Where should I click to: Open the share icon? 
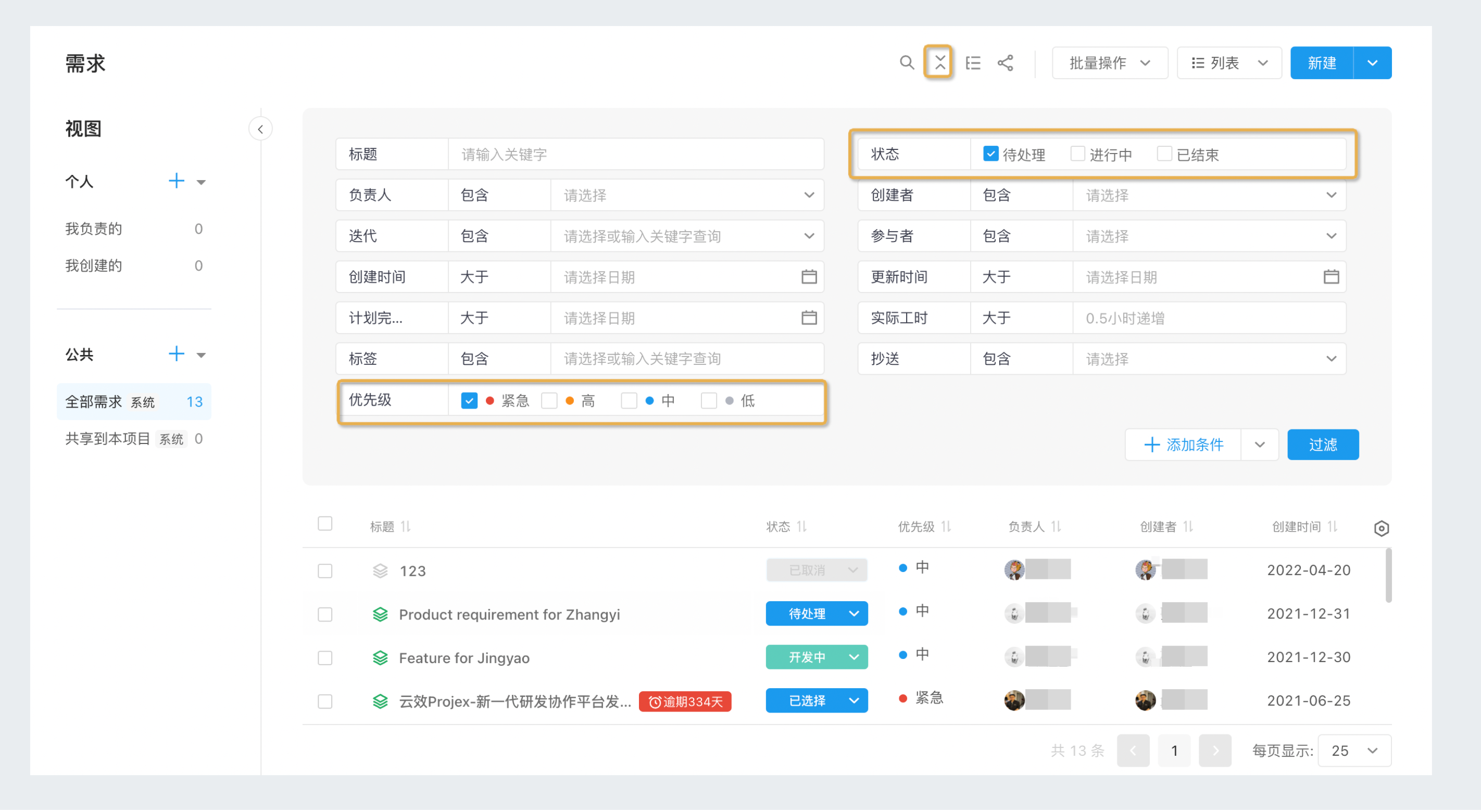(1006, 62)
